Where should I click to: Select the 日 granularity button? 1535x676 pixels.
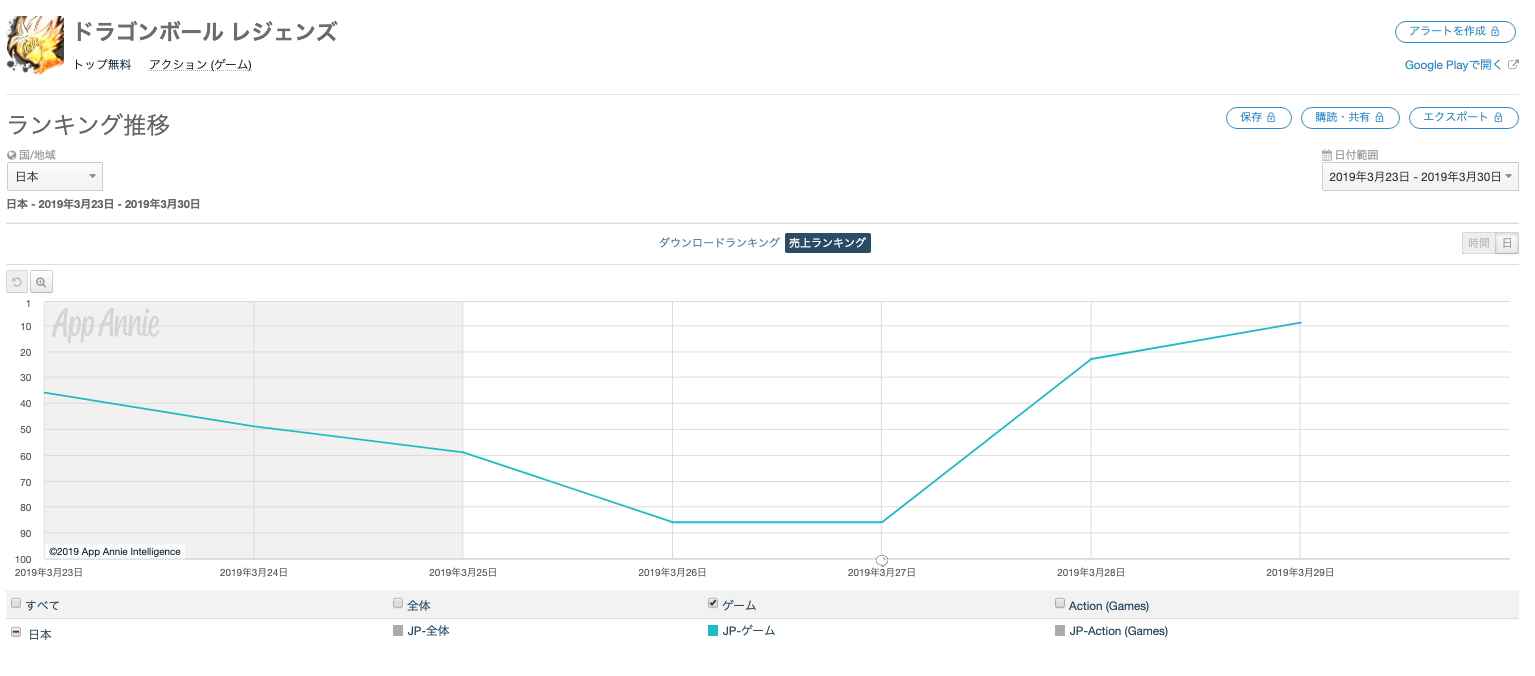(1507, 243)
